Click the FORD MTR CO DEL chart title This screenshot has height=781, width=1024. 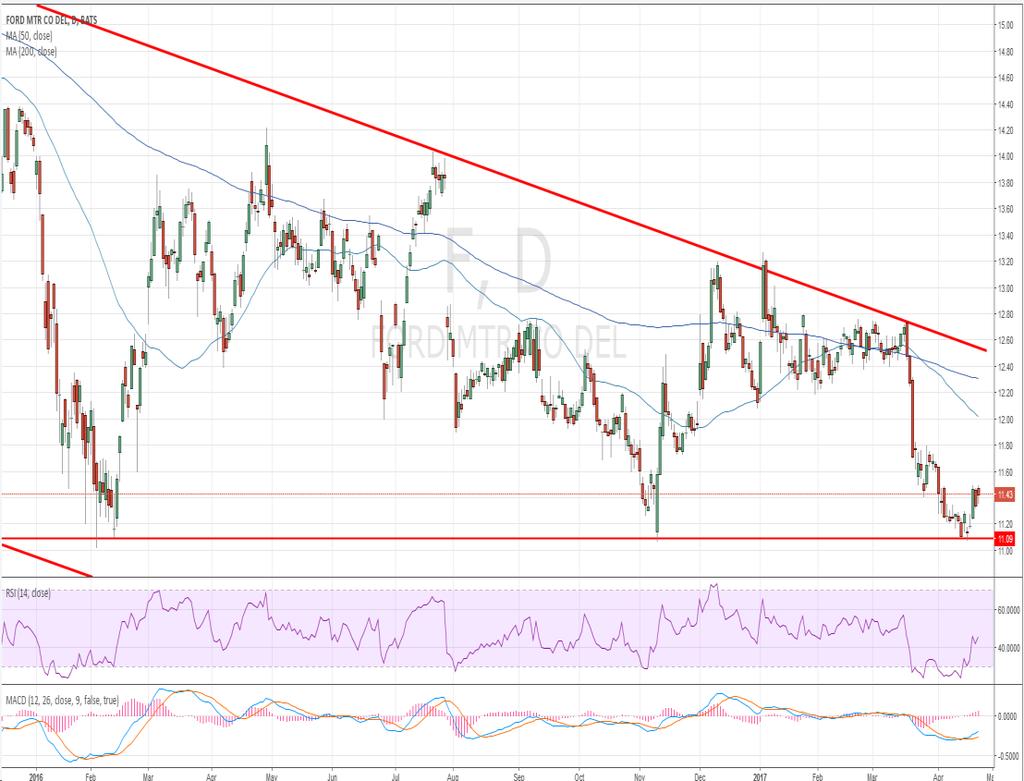[x=52, y=20]
